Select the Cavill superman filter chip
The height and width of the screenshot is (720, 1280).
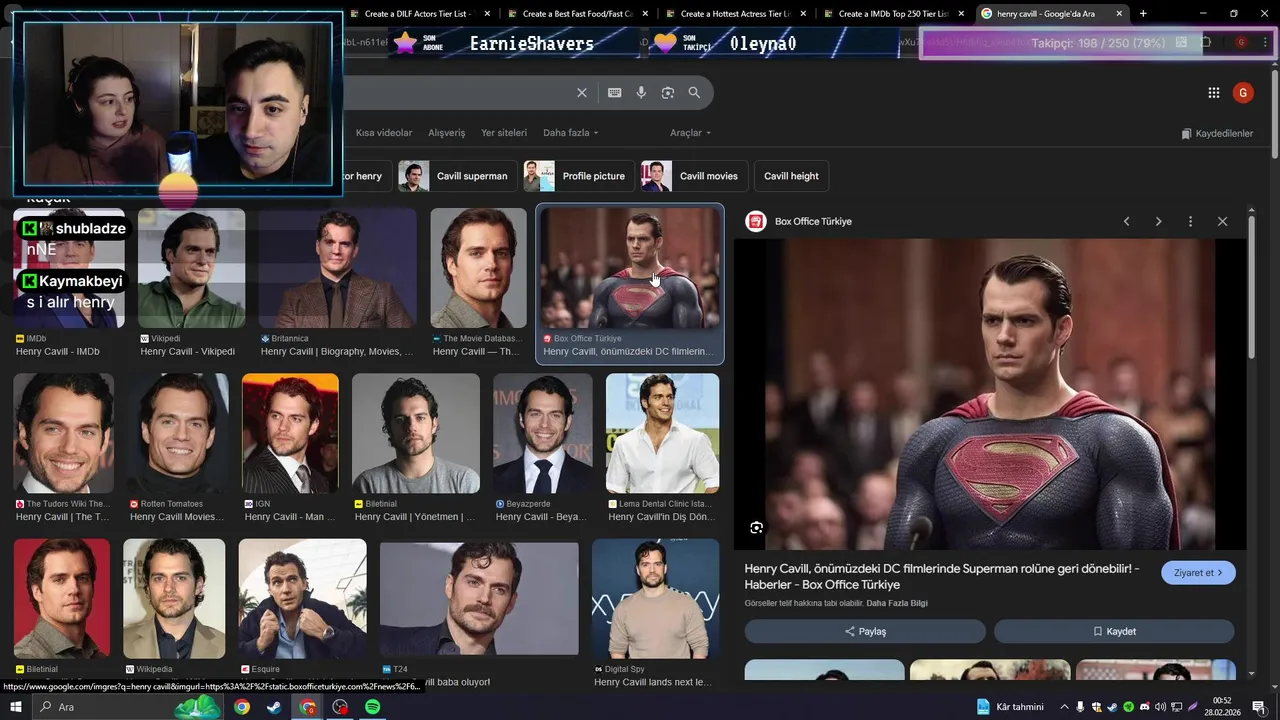pyautogui.click(x=457, y=176)
